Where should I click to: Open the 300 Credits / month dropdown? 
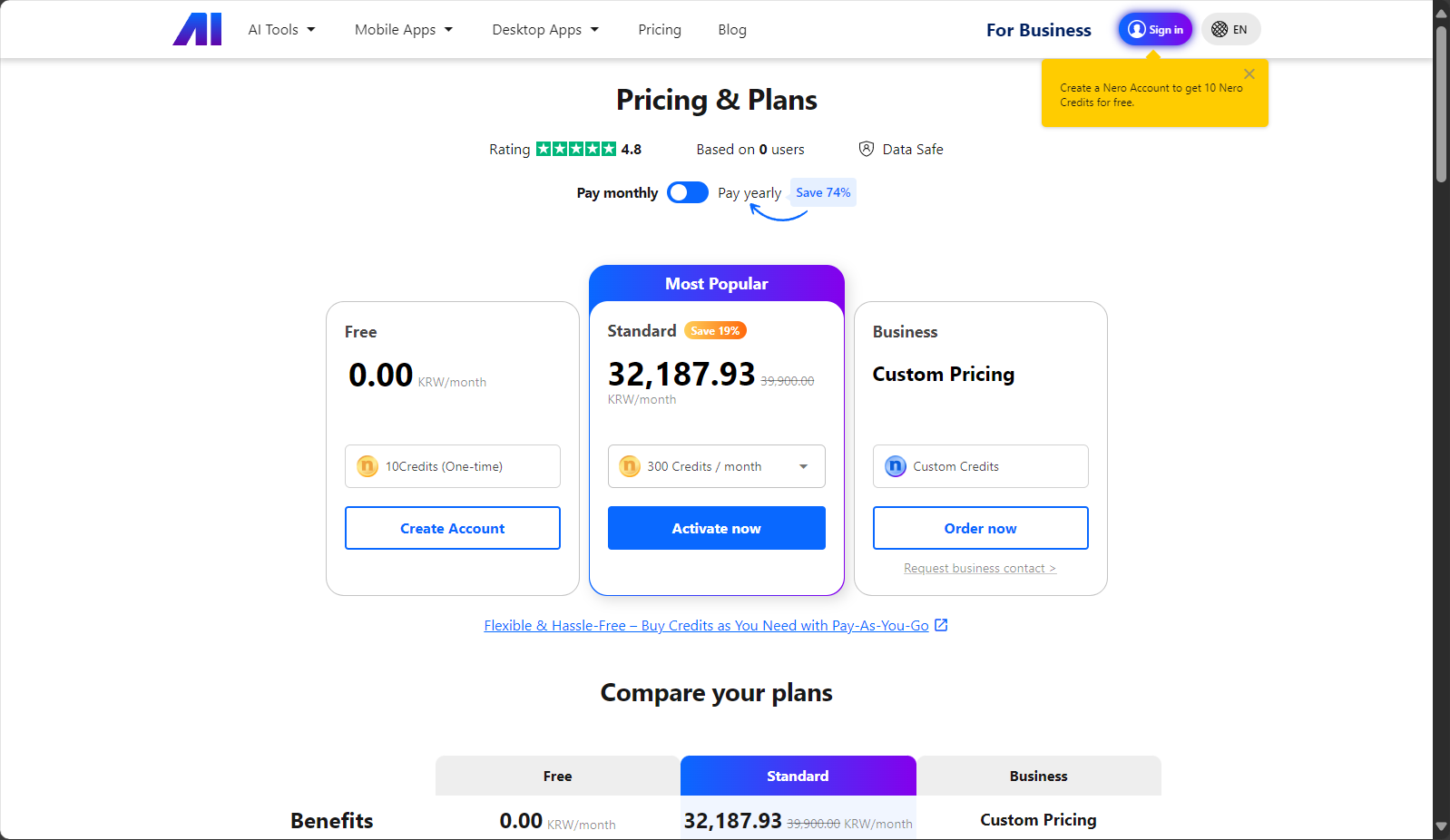pos(717,466)
